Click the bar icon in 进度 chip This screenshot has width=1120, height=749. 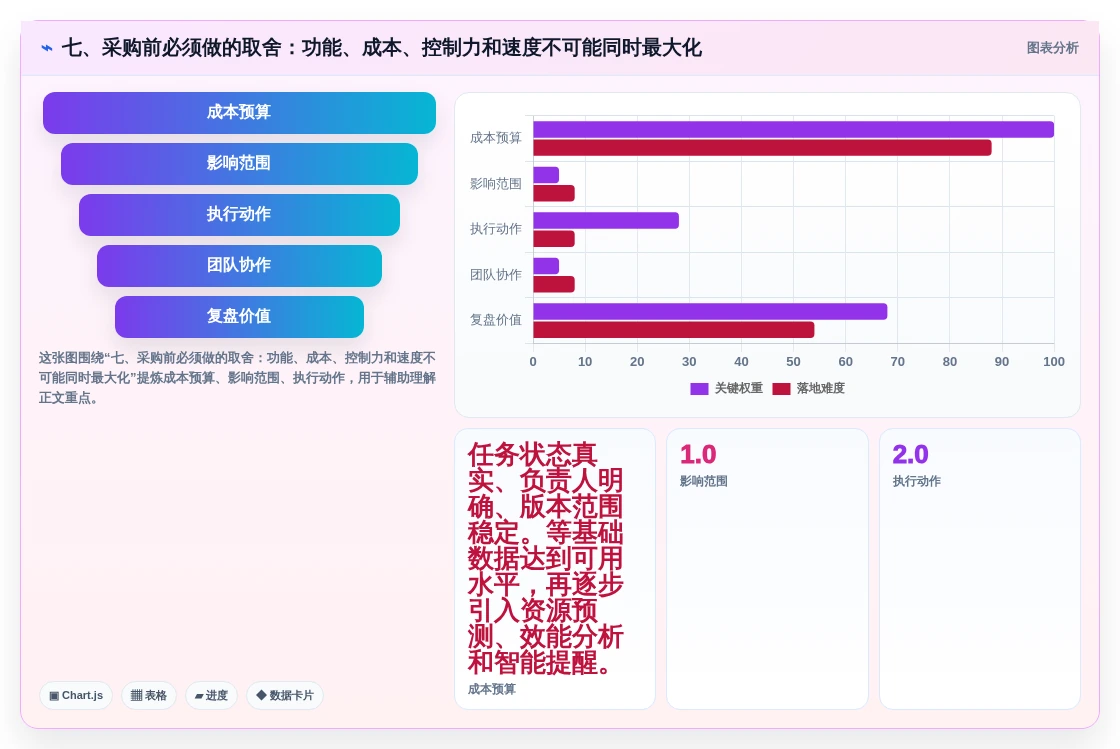(x=199, y=695)
